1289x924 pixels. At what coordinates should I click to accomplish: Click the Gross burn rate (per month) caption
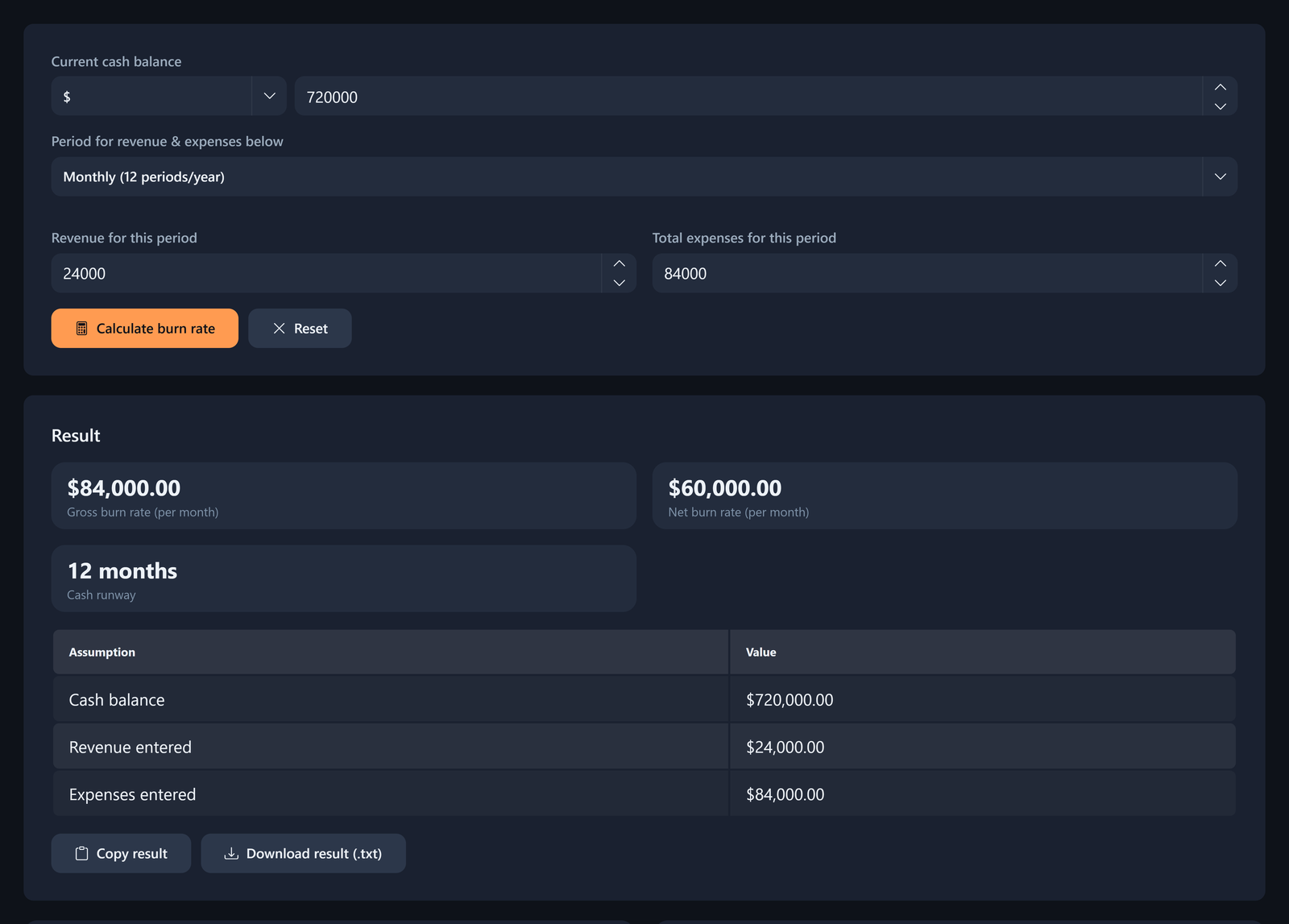143,512
